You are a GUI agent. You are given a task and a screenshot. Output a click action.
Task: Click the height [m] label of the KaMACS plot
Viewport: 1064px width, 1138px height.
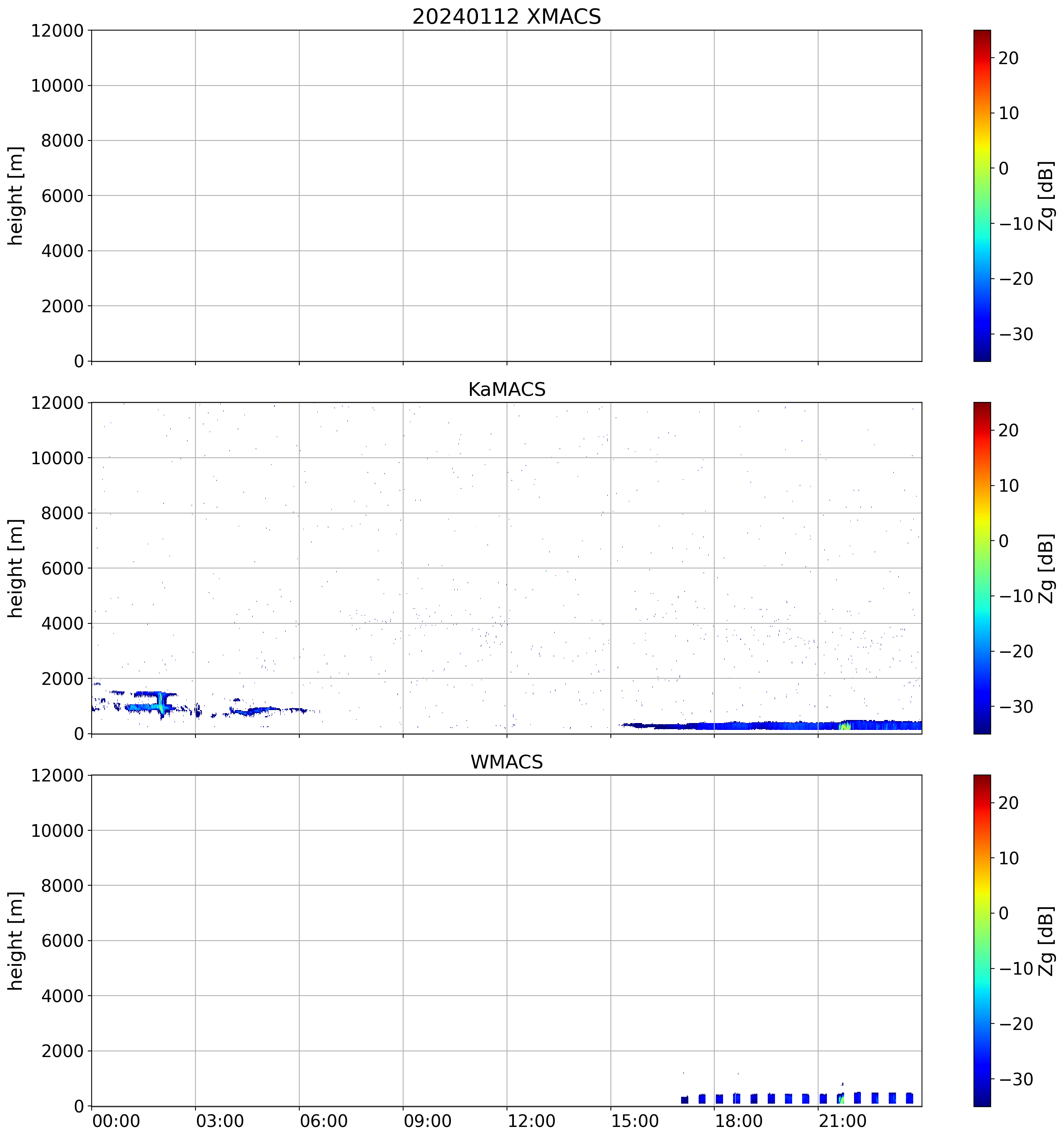15,568
